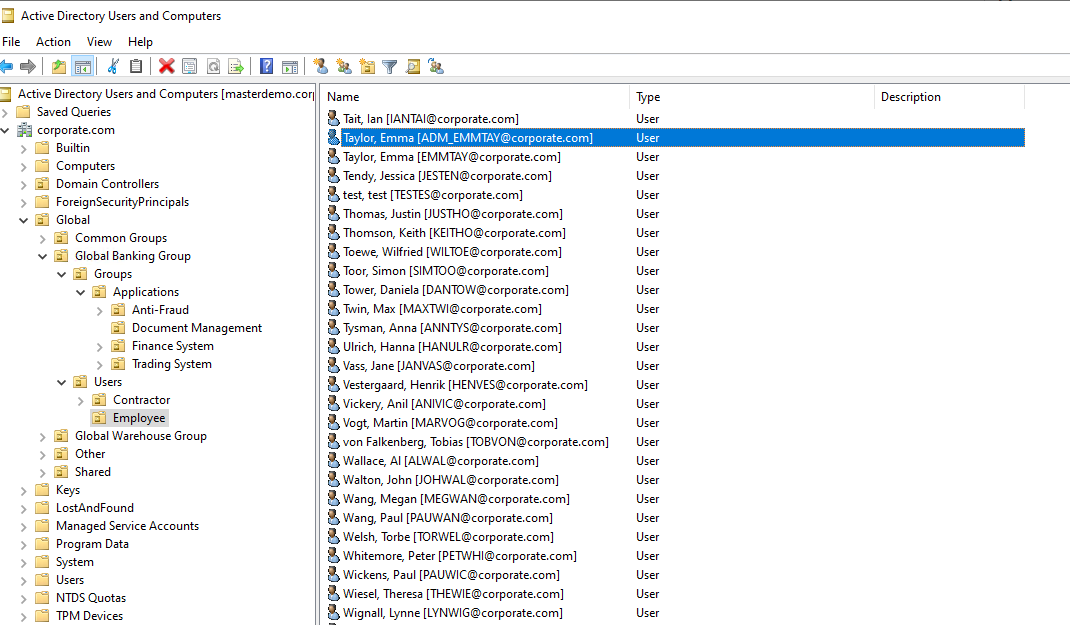Image resolution: width=1070 pixels, height=625 pixels.
Task: Select the Trading System tree item
Action: click(171, 364)
